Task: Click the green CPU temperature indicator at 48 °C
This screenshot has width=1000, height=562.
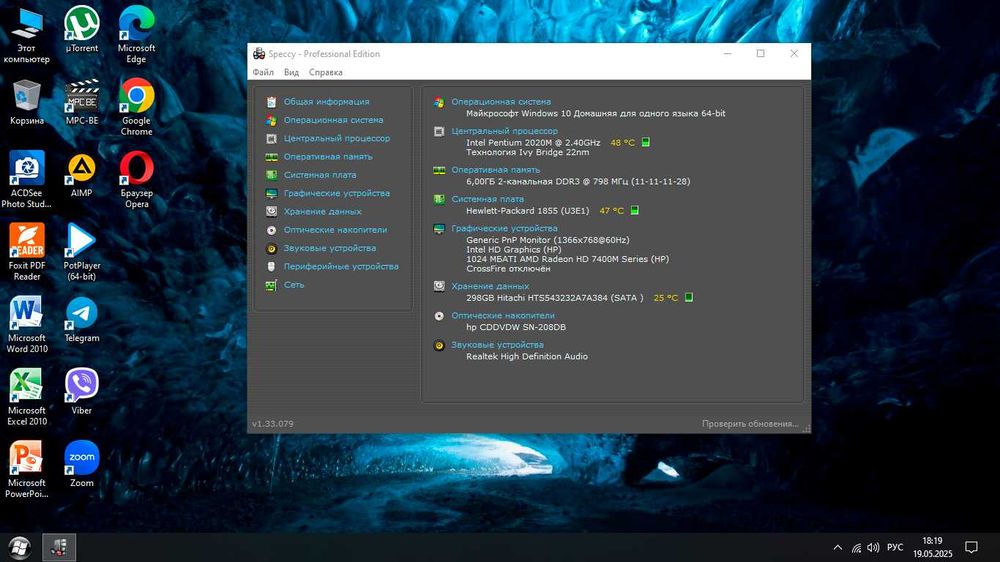Action: (x=645, y=142)
